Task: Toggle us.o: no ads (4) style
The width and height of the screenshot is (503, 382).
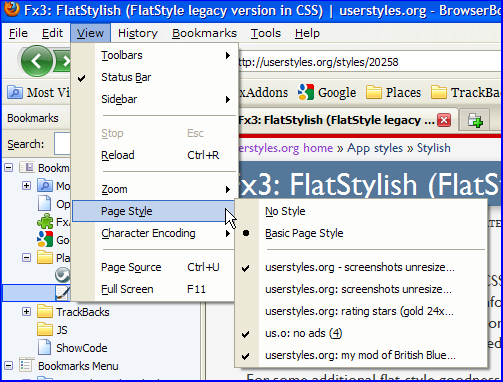Action: tap(361, 333)
